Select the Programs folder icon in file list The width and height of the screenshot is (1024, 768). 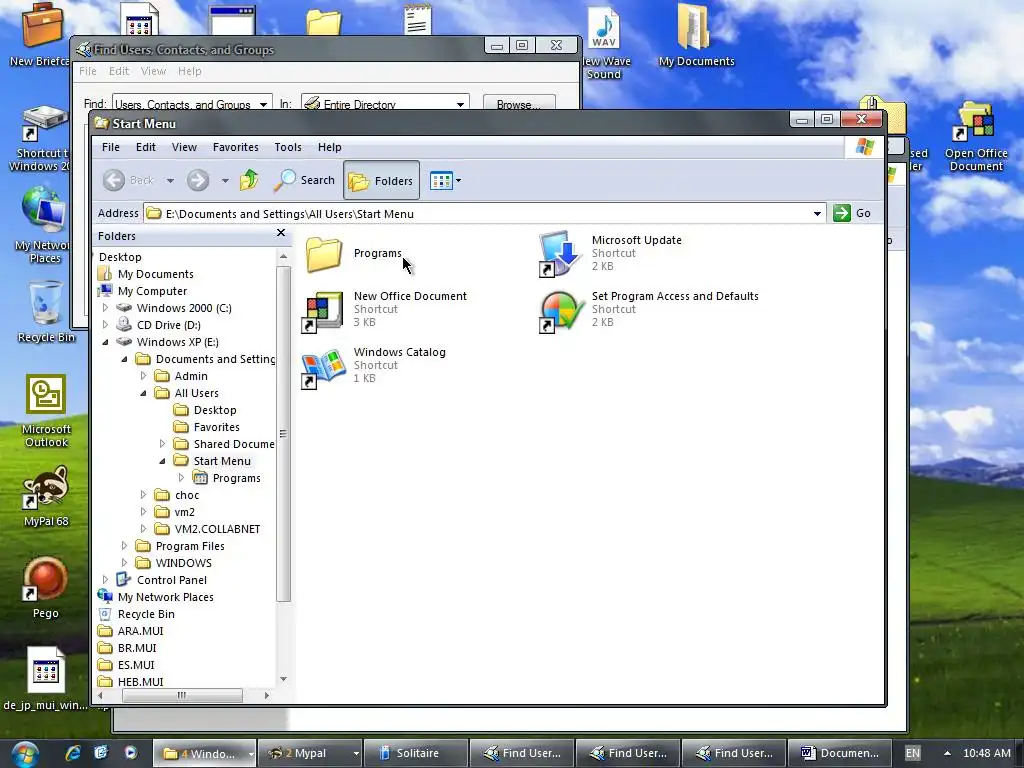(324, 253)
